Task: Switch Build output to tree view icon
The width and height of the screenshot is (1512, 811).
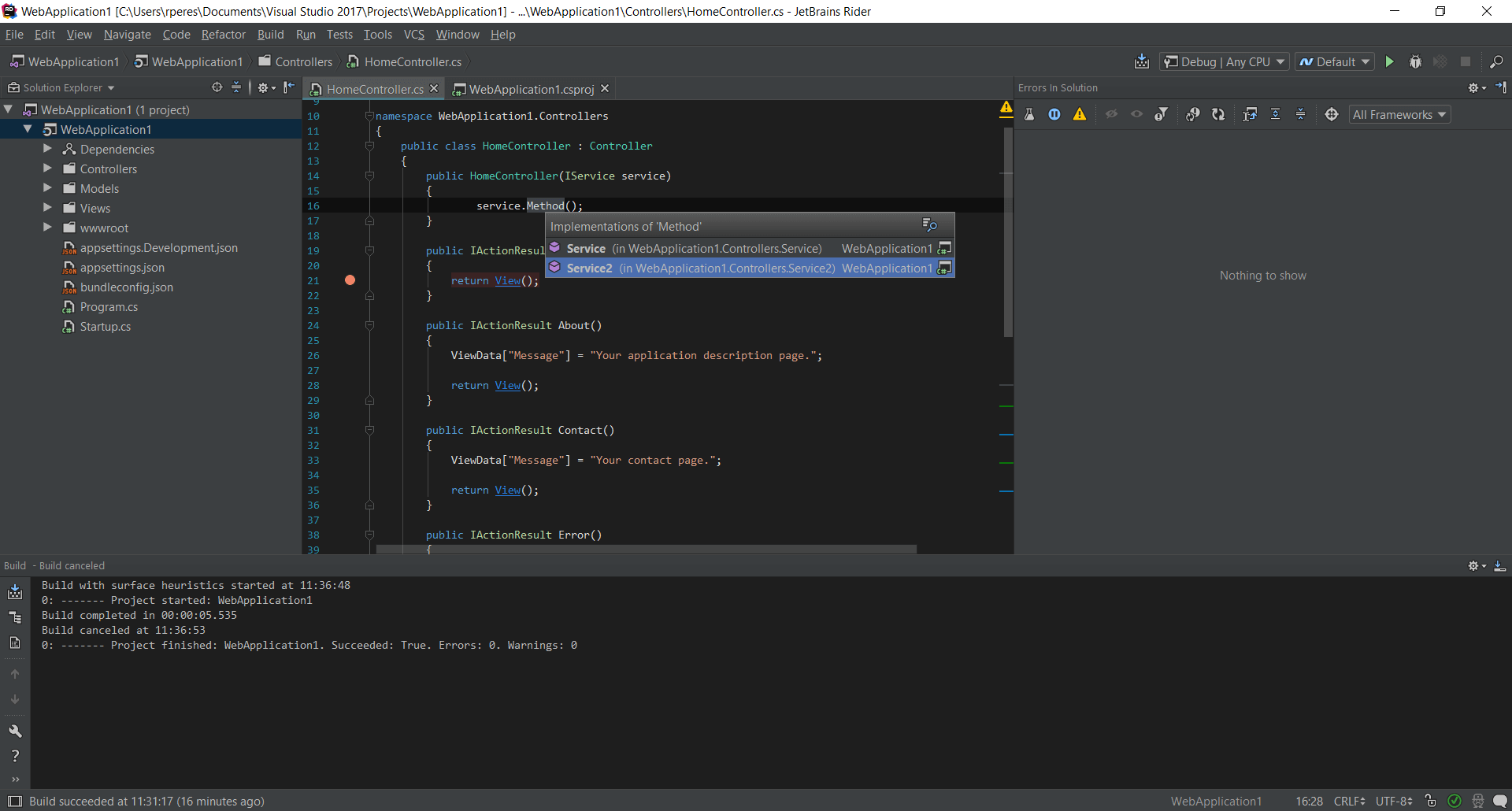Action: coord(15,617)
